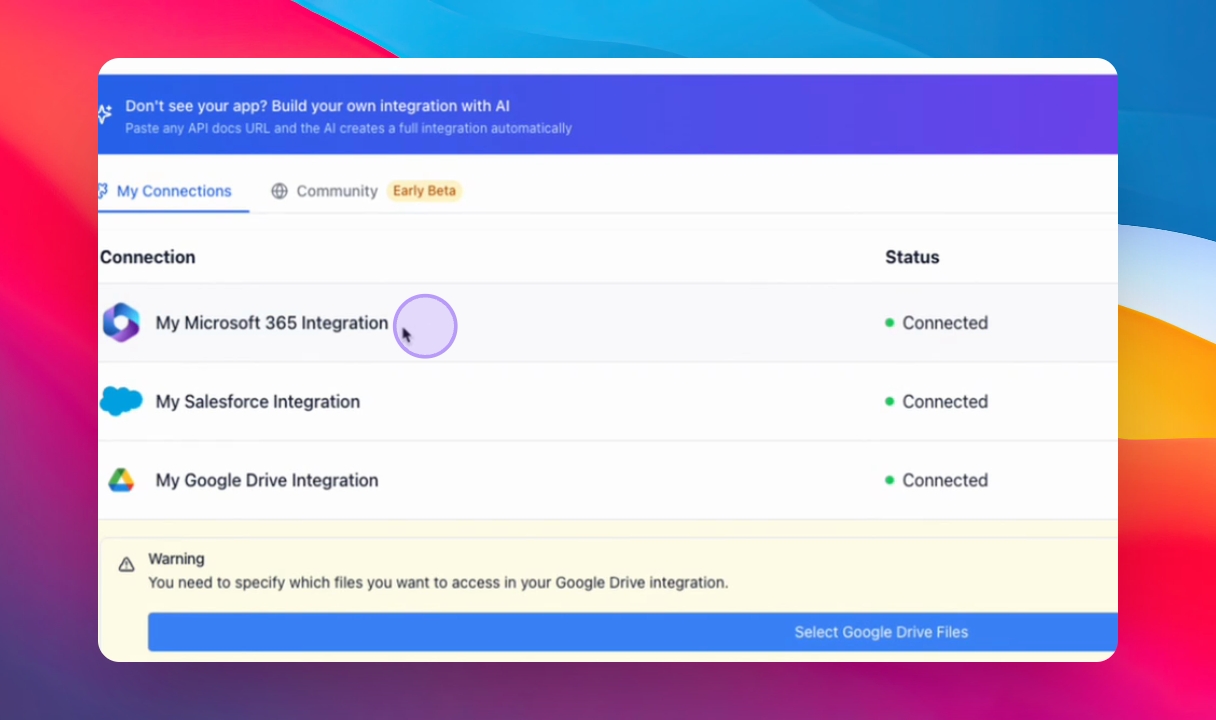This screenshot has height=720, width=1216.
Task: Click the Connection column header
Action: tap(147, 257)
